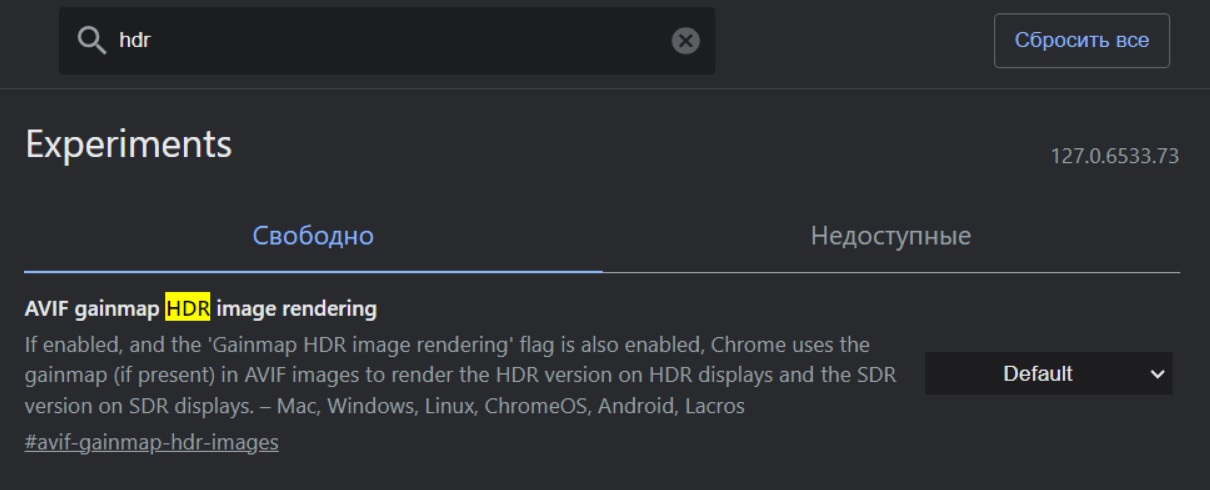Place cursor after "hdr" in search box

click(x=151, y=41)
